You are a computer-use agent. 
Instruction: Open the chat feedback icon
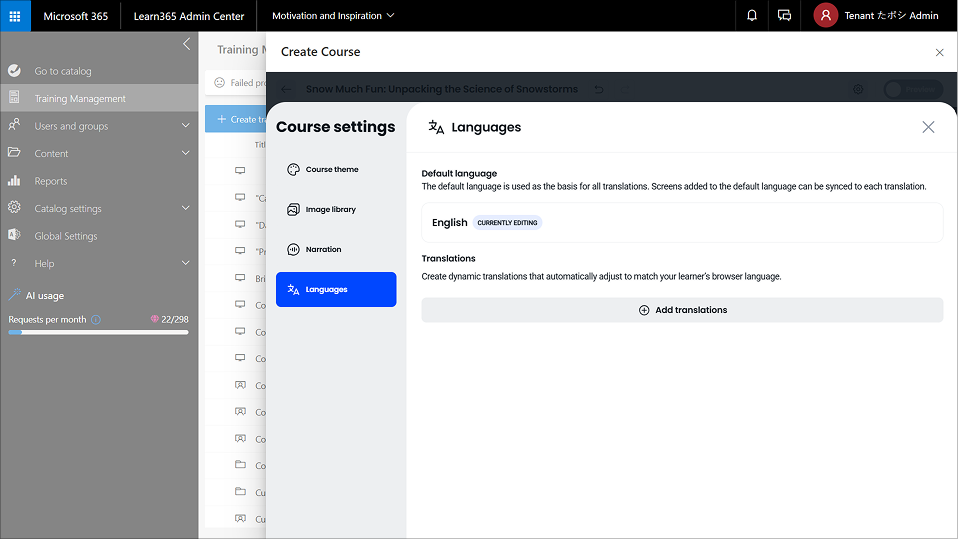[784, 16]
